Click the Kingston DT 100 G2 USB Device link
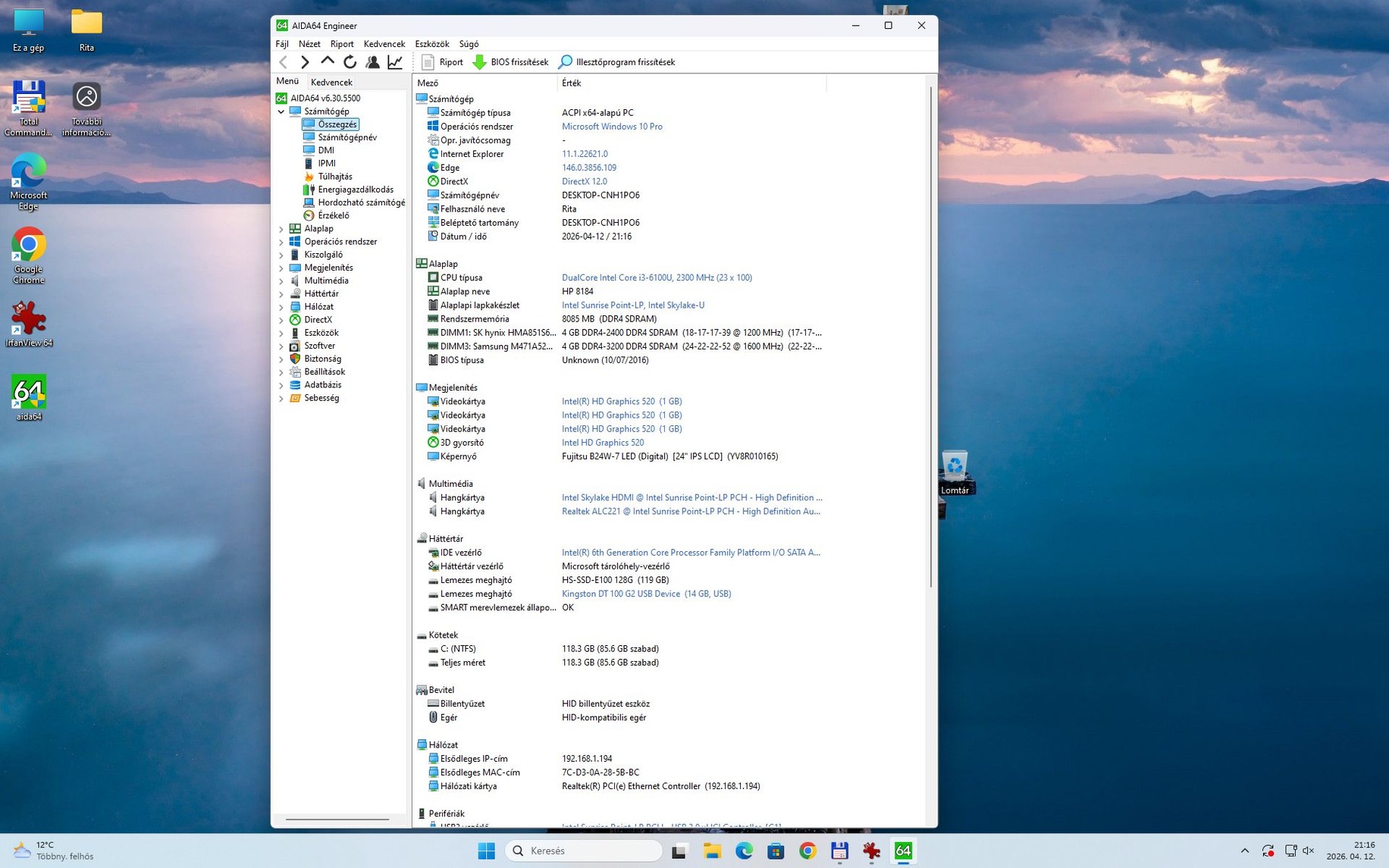This screenshot has width=1389, height=868. point(646,594)
